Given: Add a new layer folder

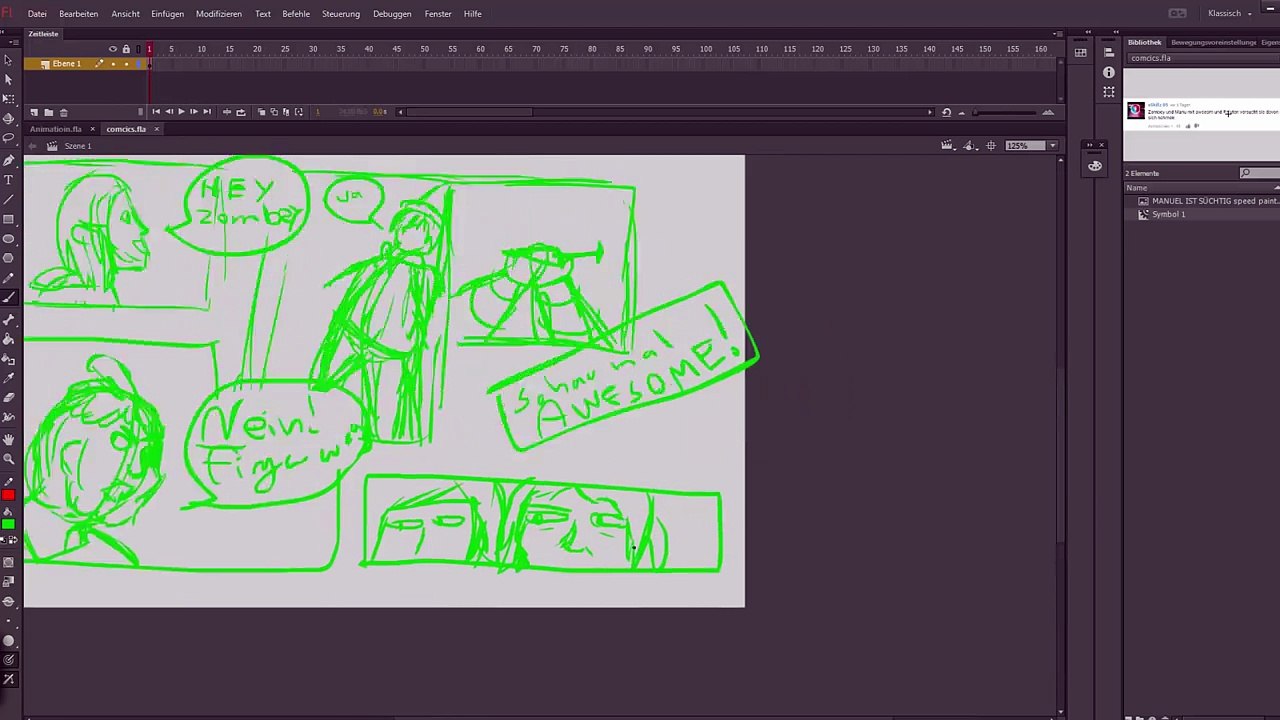Looking at the screenshot, I should (48, 112).
